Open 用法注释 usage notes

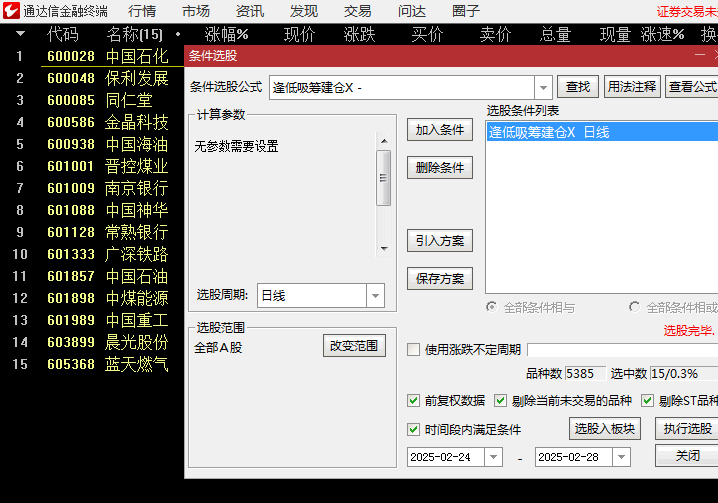pyautogui.click(x=632, y=87)
